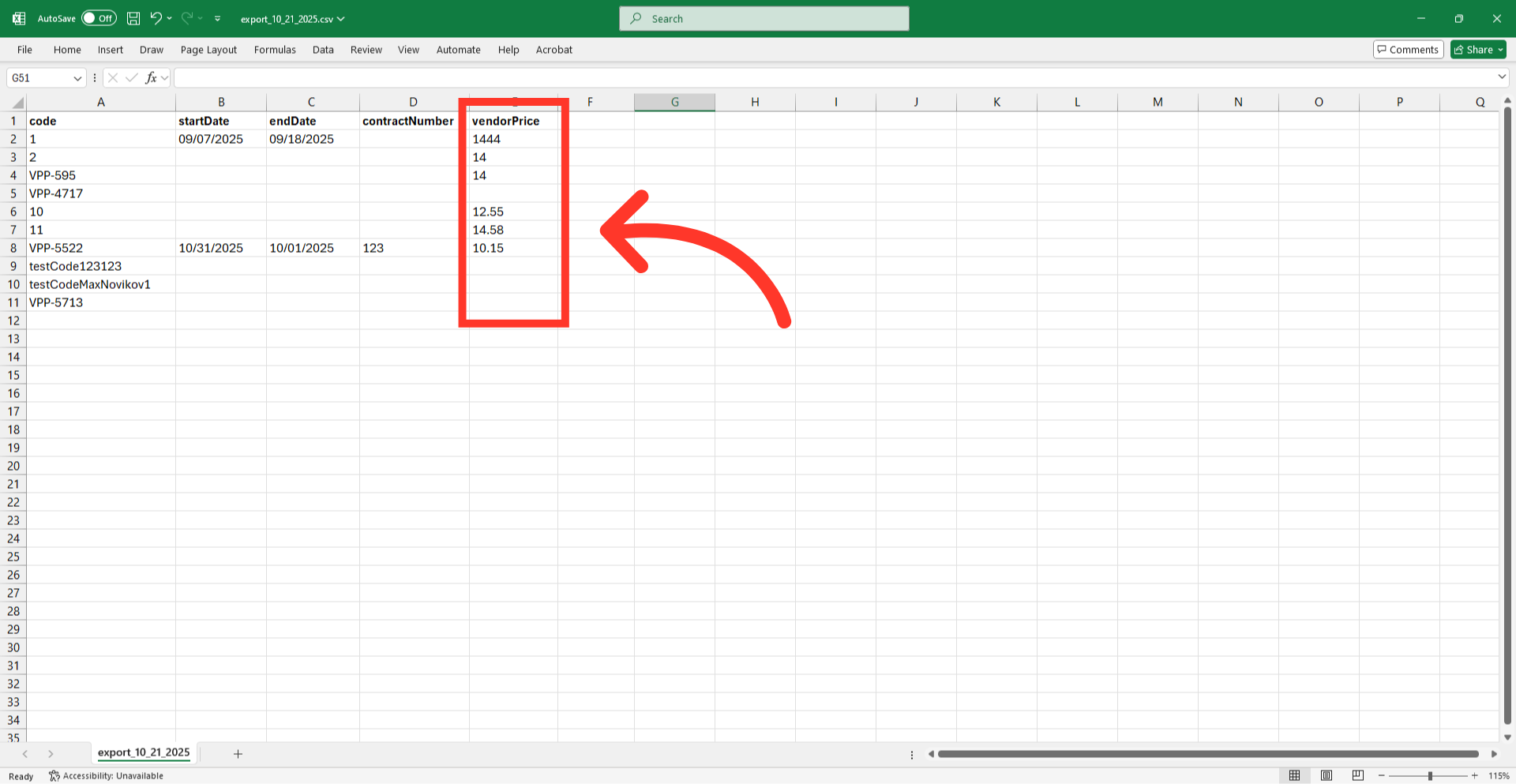Viewport: 1516px width, 784px height.
Task: Click the zoom slider handle
Action: 1430,776
